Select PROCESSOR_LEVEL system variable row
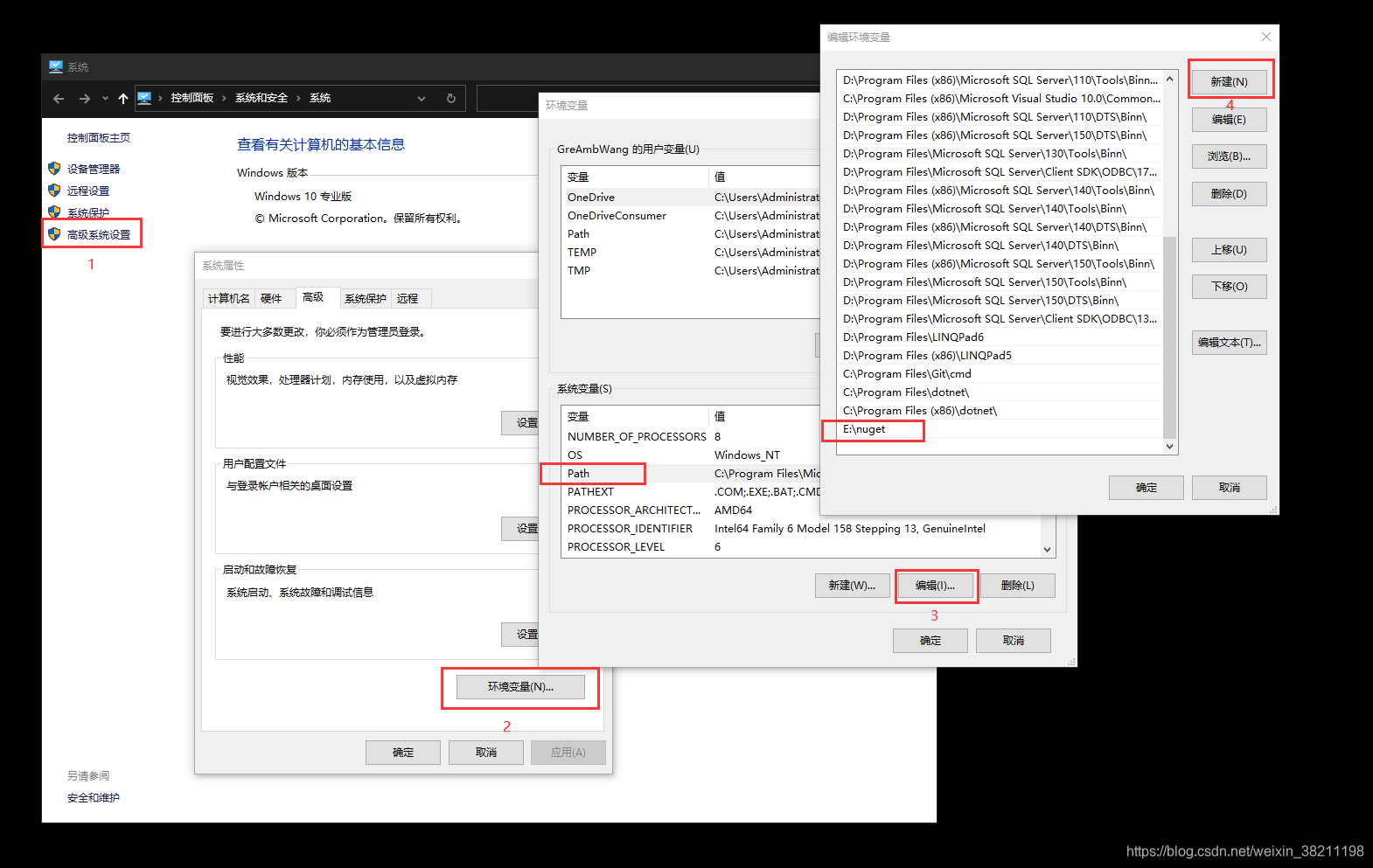 (801, 547)
